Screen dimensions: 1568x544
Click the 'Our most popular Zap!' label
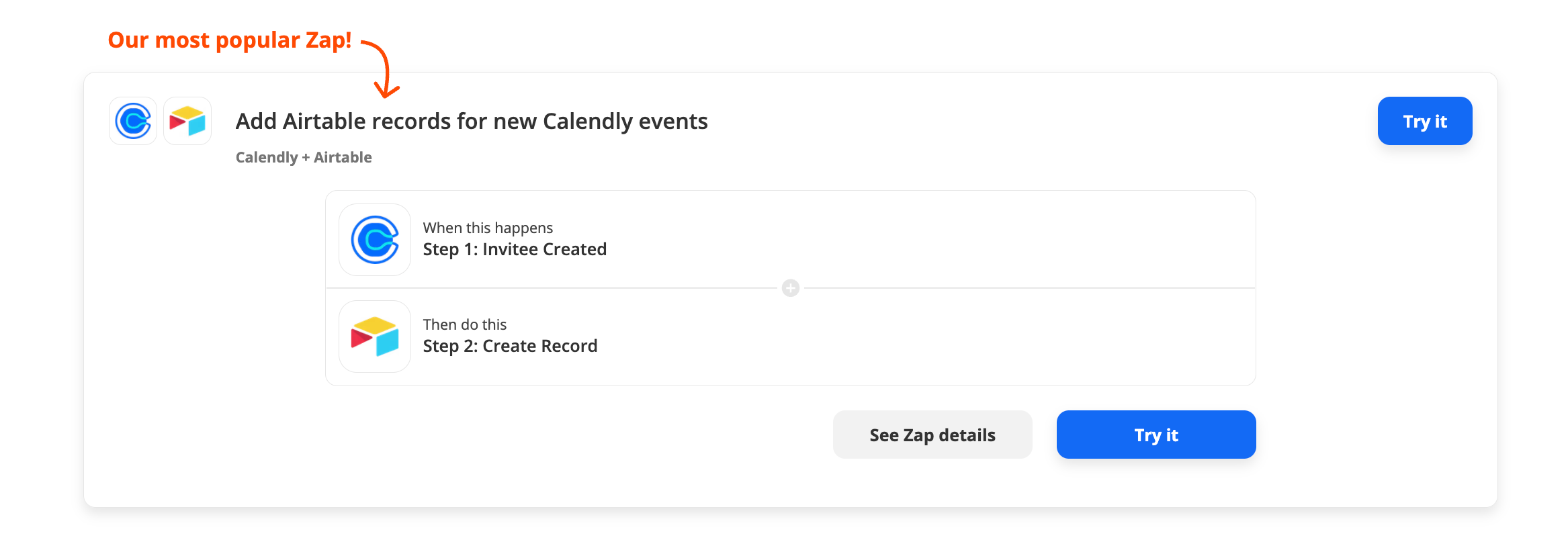point(230,40)
